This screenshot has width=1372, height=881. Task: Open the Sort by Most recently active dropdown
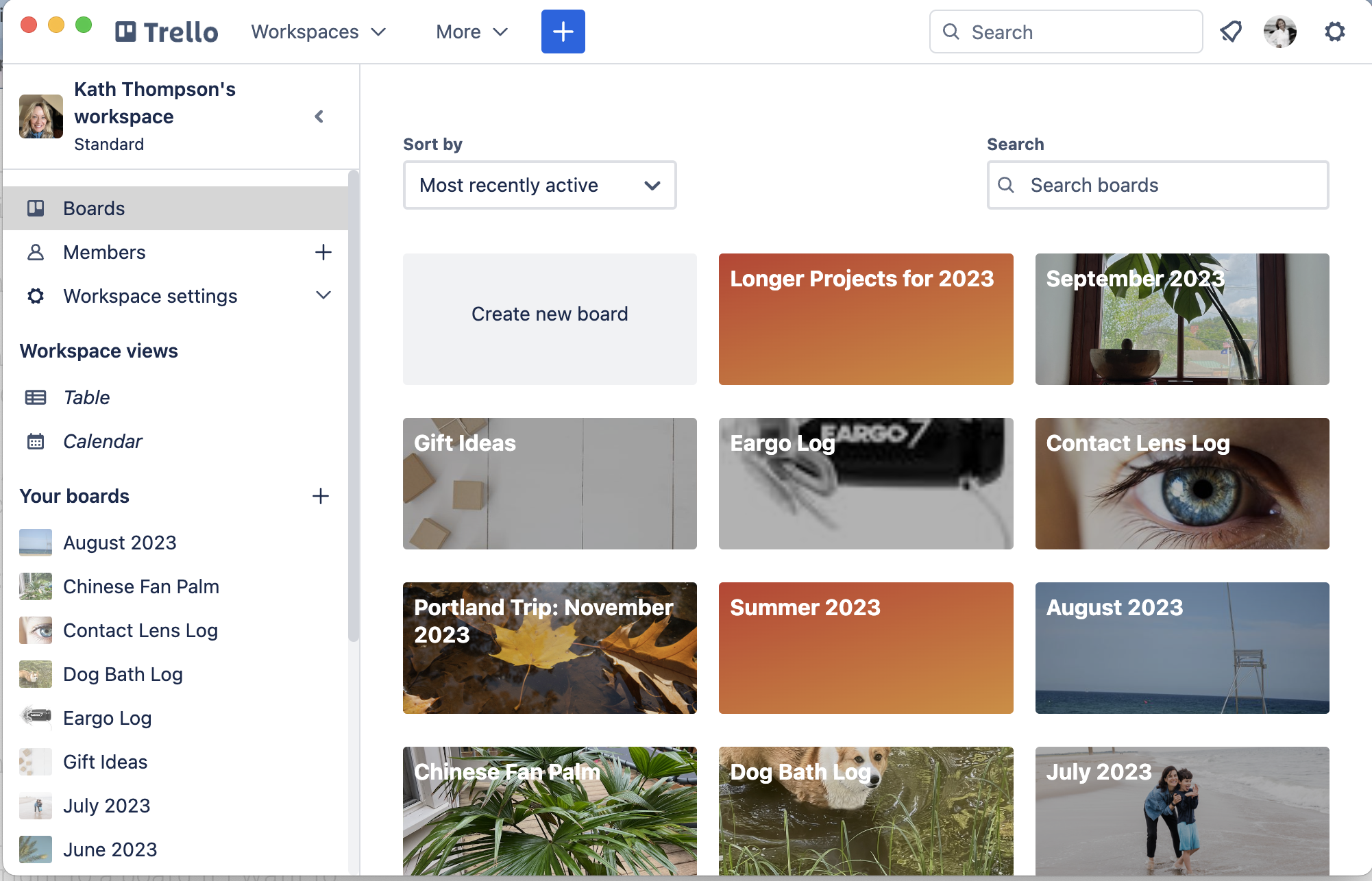pos(539,185)
